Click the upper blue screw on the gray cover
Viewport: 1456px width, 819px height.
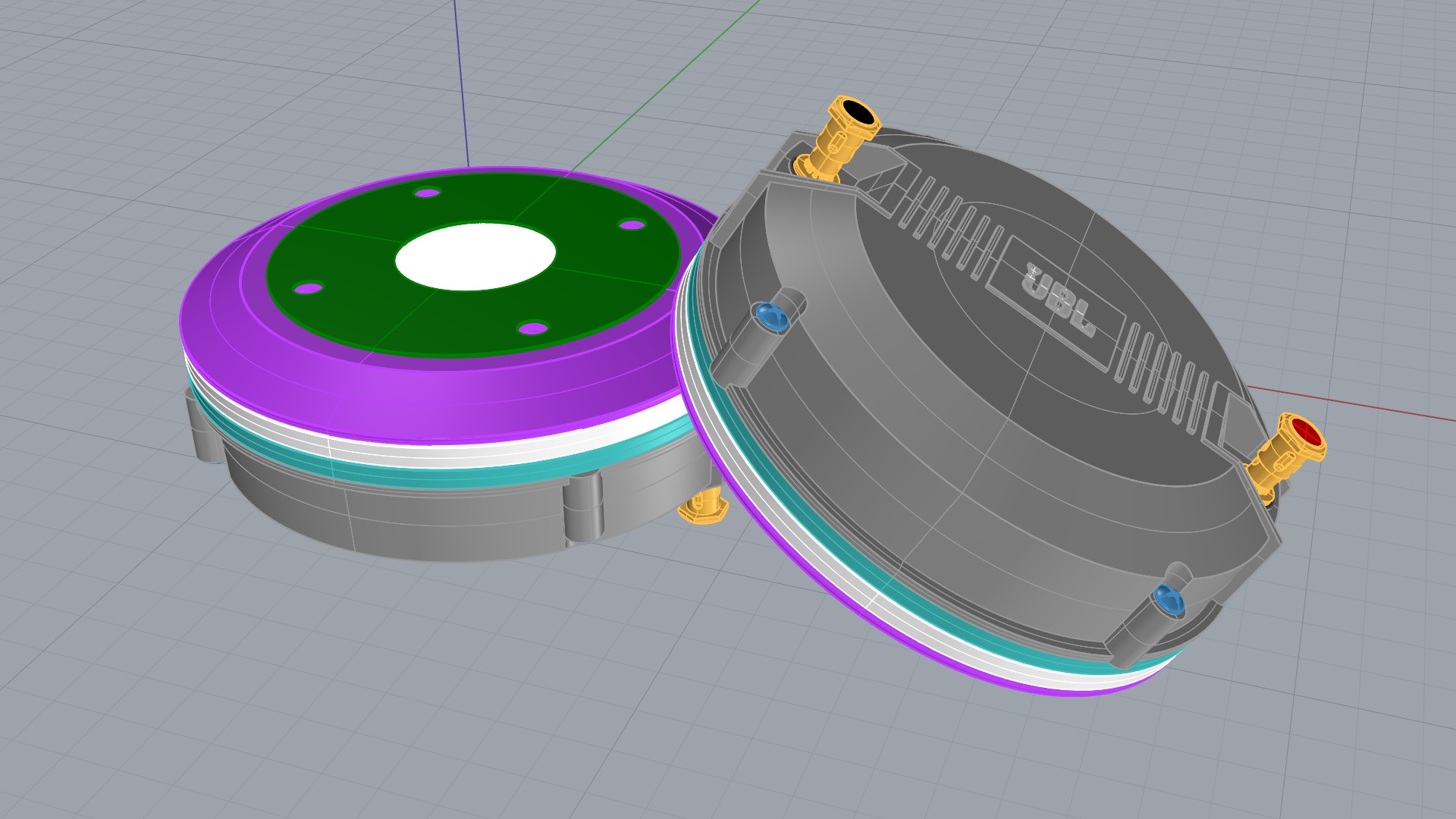point(771,316)
